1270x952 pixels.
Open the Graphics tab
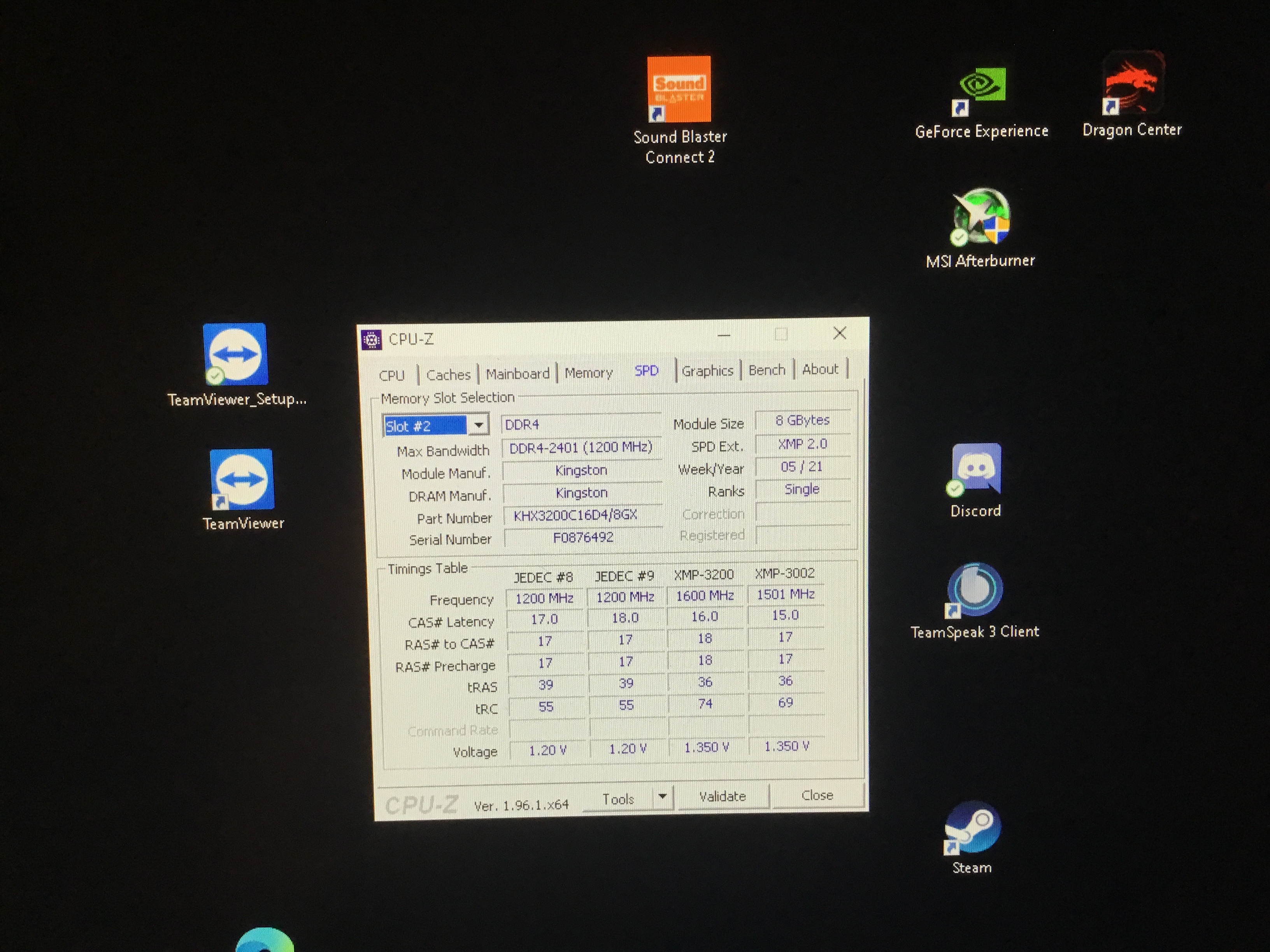click(x=707, y=371)
